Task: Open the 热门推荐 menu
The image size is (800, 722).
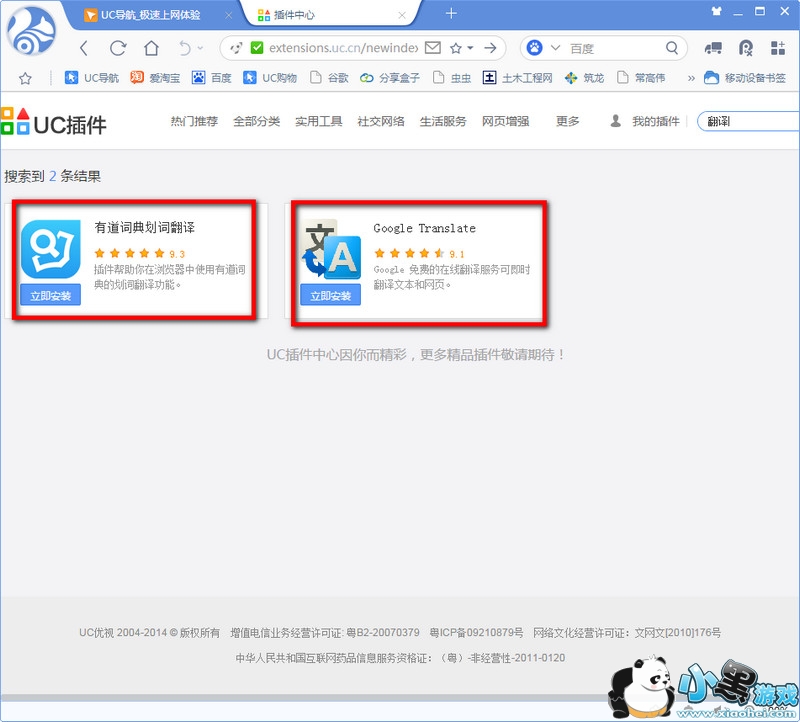Action: pyautogui.click(x=194, y=121)
